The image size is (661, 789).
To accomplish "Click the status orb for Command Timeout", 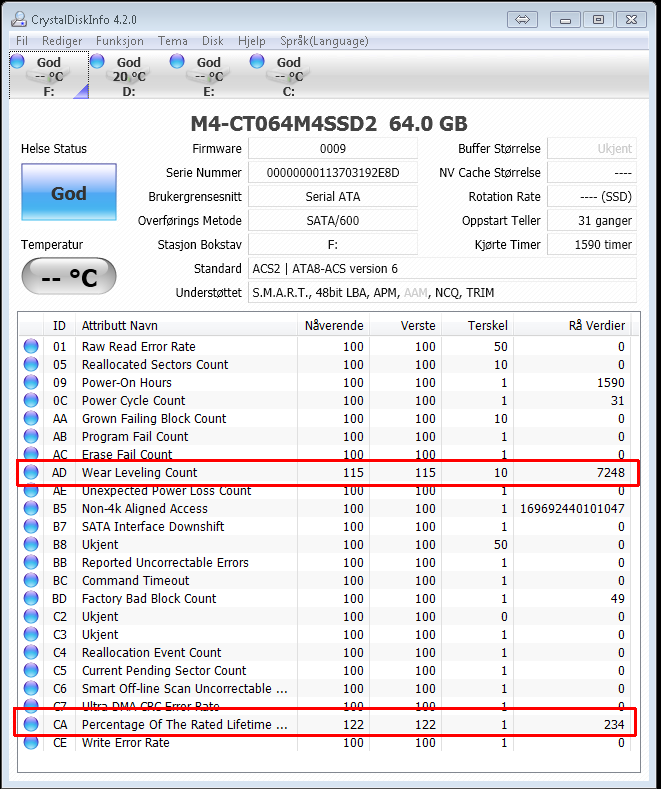I will click(31, 580).
